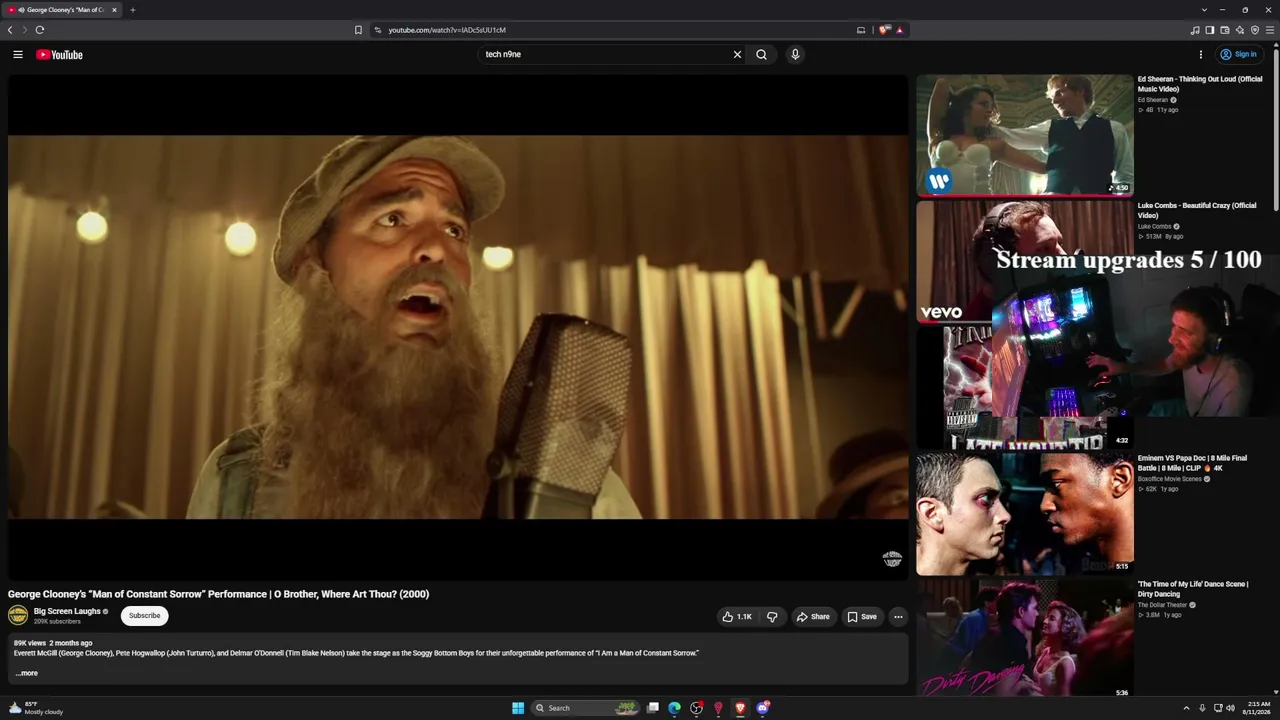
Task: Open the browser main hamburger menu
Action: tap(1270, 30)
